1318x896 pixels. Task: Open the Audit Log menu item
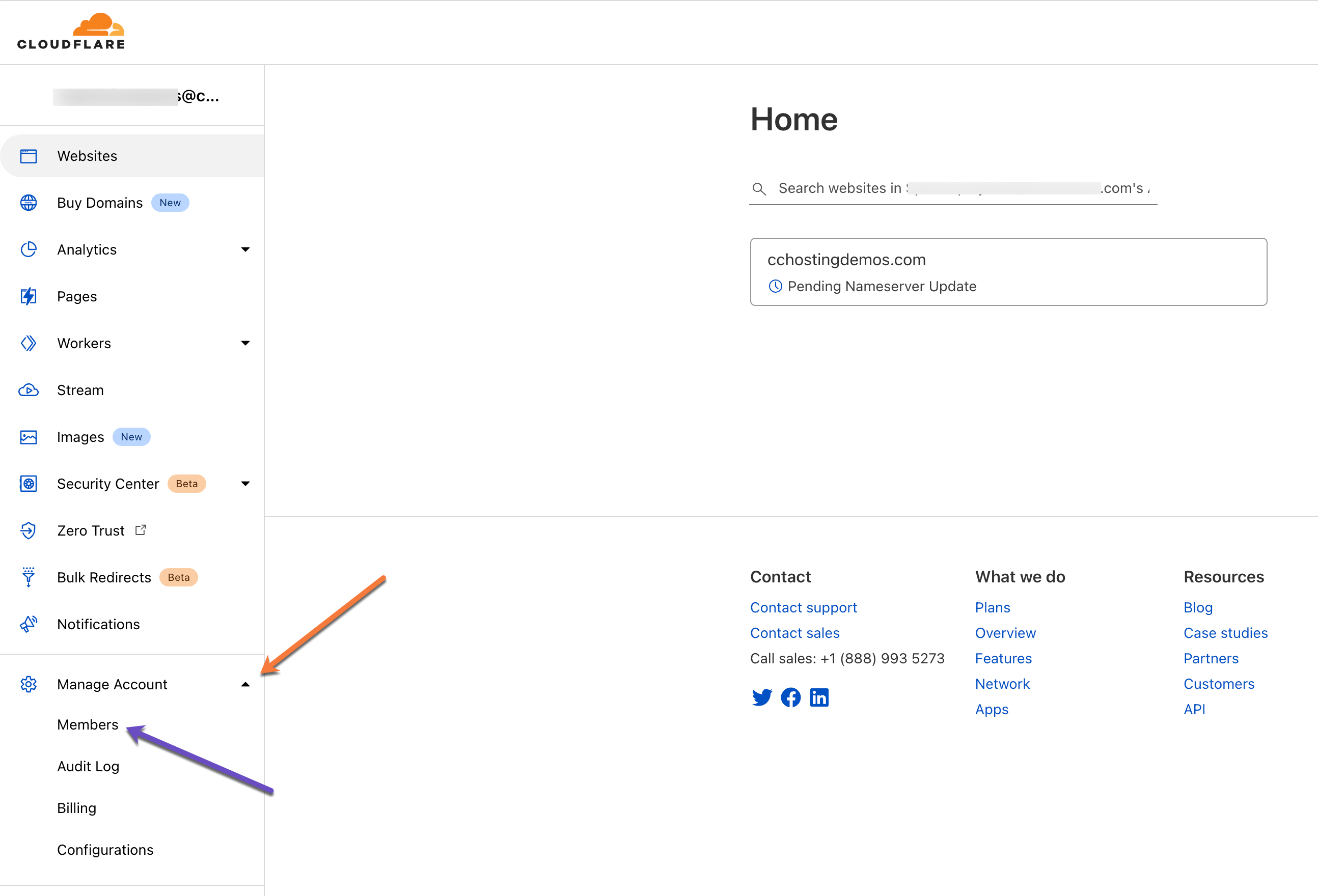88,766
